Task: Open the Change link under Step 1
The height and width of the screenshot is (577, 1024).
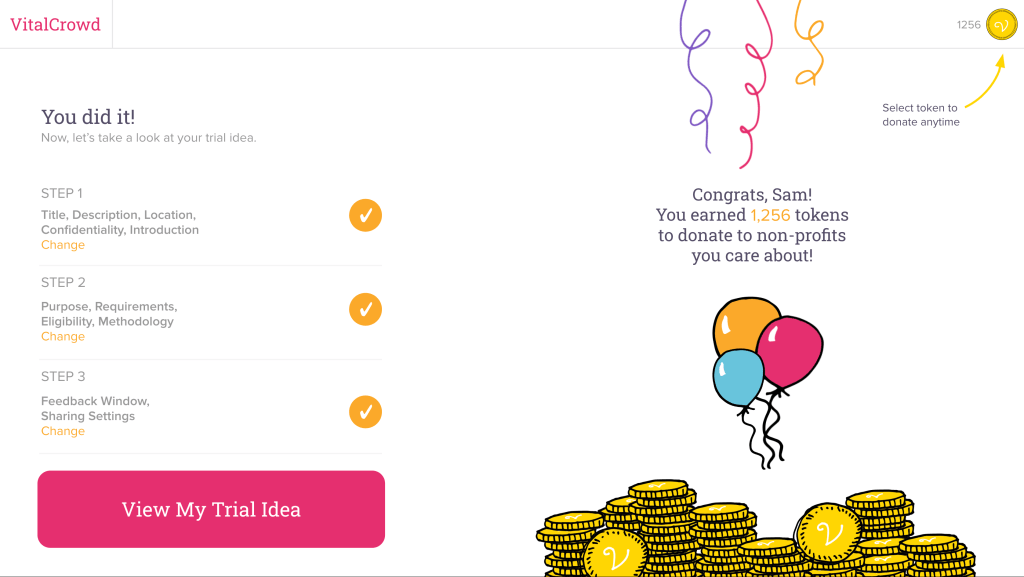Action: [63, 245]
